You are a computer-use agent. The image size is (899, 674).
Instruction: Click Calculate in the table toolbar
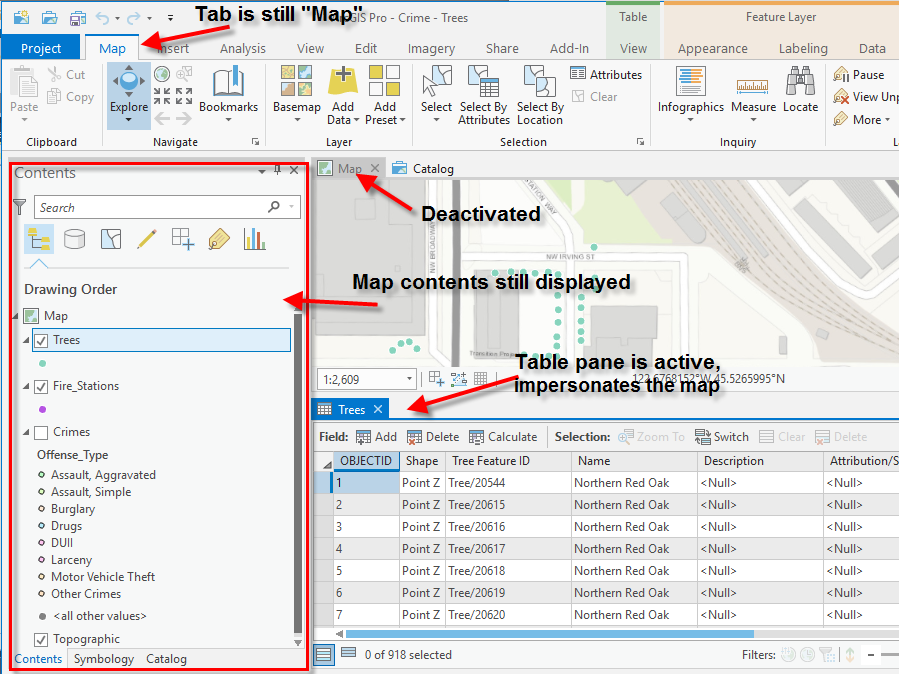click(503, 437)
